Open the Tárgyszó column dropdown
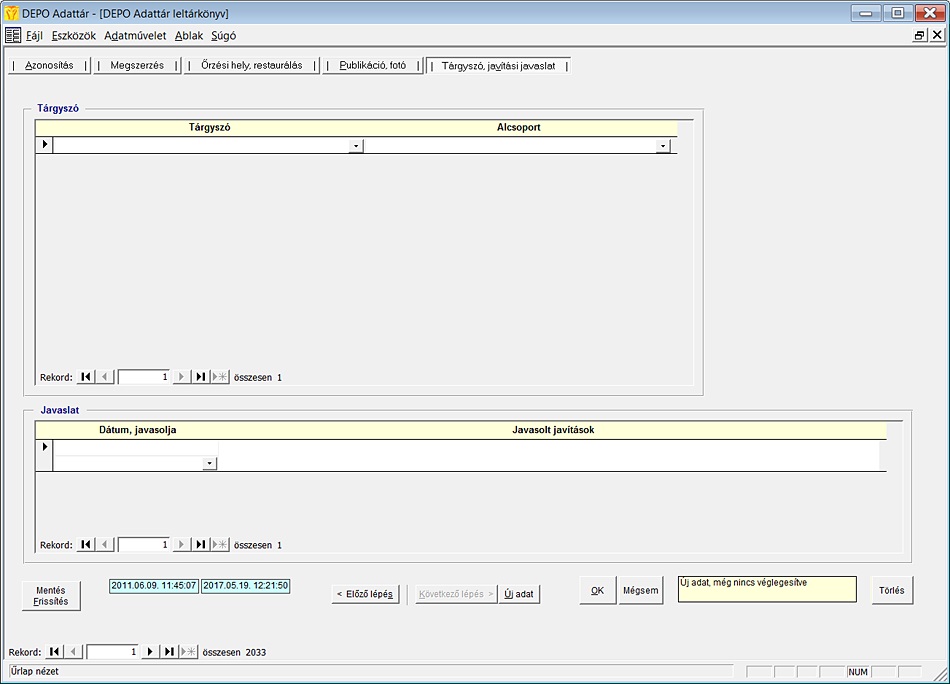Screen dimensions: 950x684 [x=355, y=146]
